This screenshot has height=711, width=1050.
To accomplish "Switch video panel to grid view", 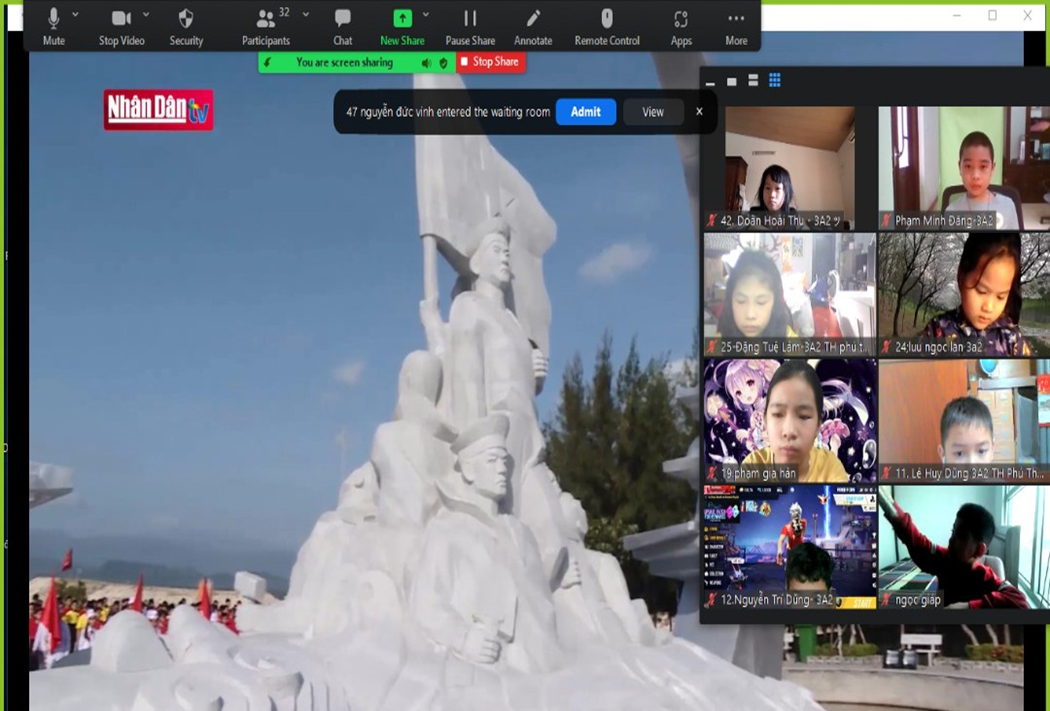I will [775, 81].
